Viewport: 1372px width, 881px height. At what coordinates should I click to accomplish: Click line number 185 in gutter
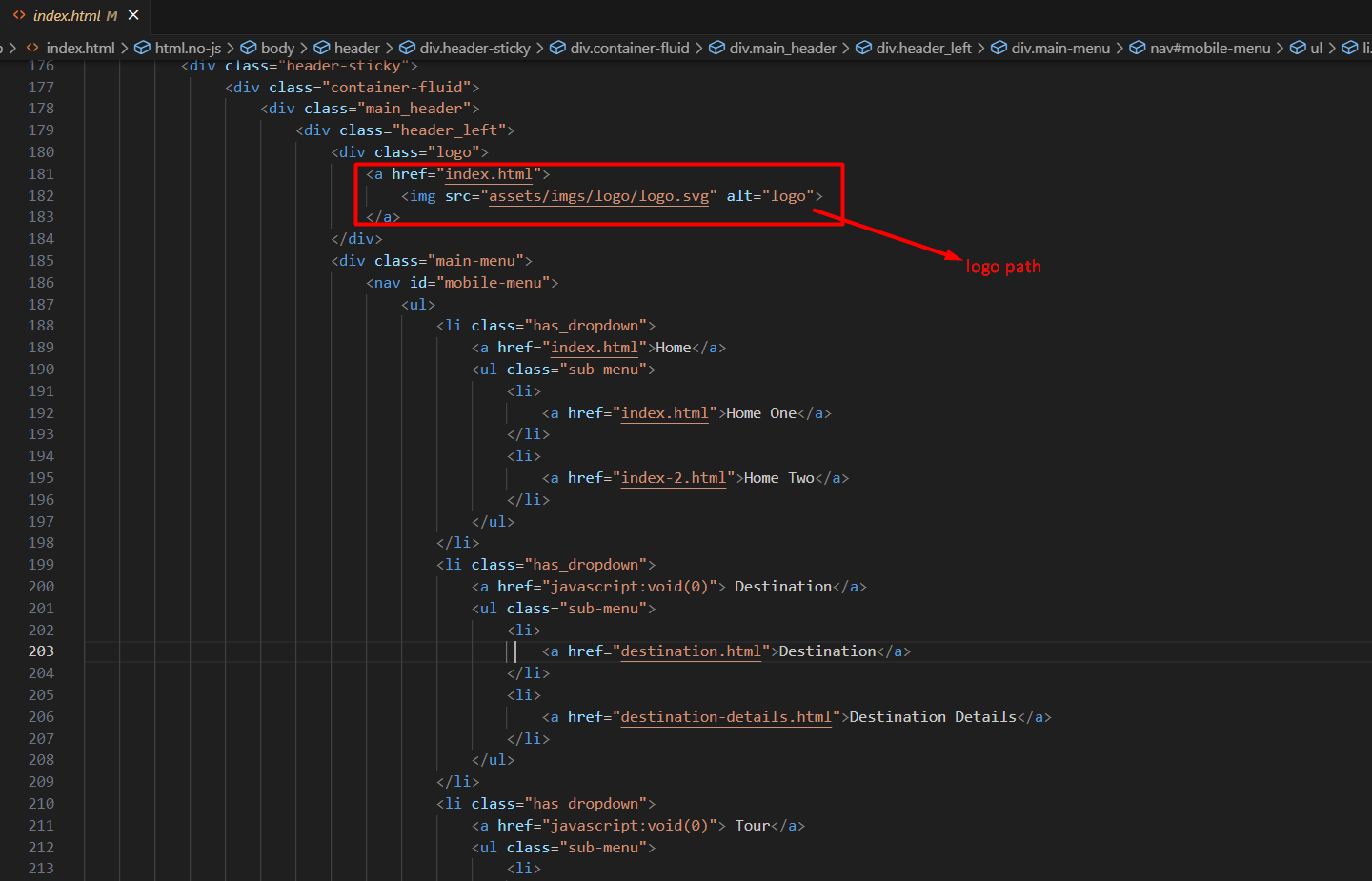(x=41, y=261)
